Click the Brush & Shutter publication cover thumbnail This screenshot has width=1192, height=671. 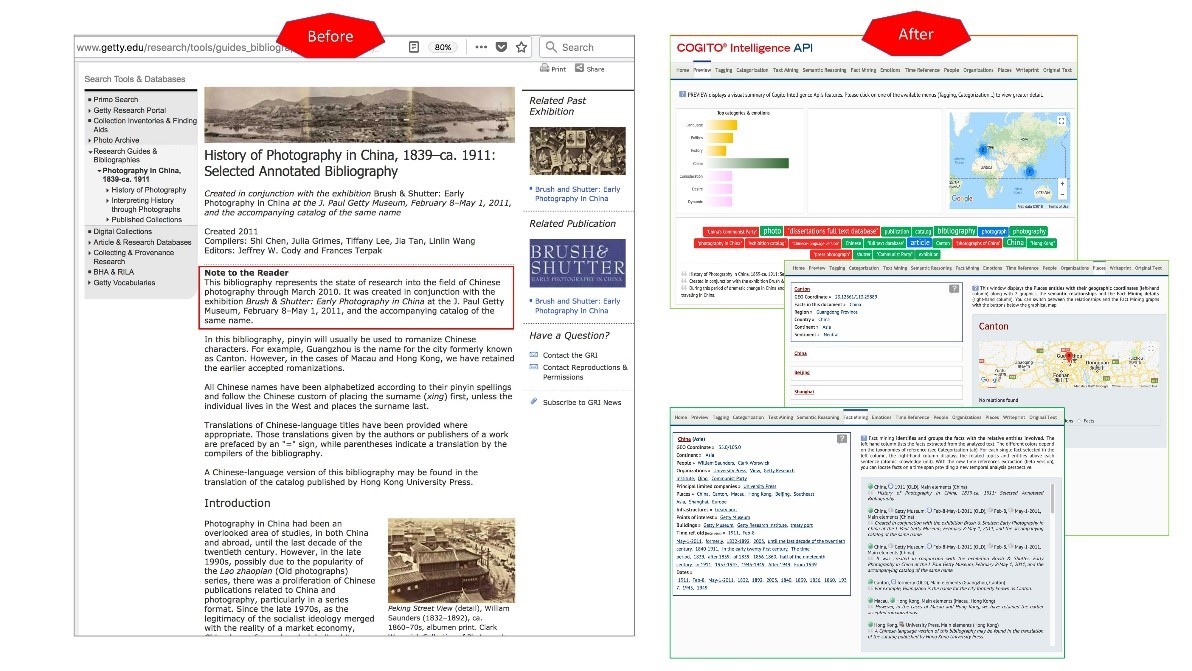pos(577,264)
